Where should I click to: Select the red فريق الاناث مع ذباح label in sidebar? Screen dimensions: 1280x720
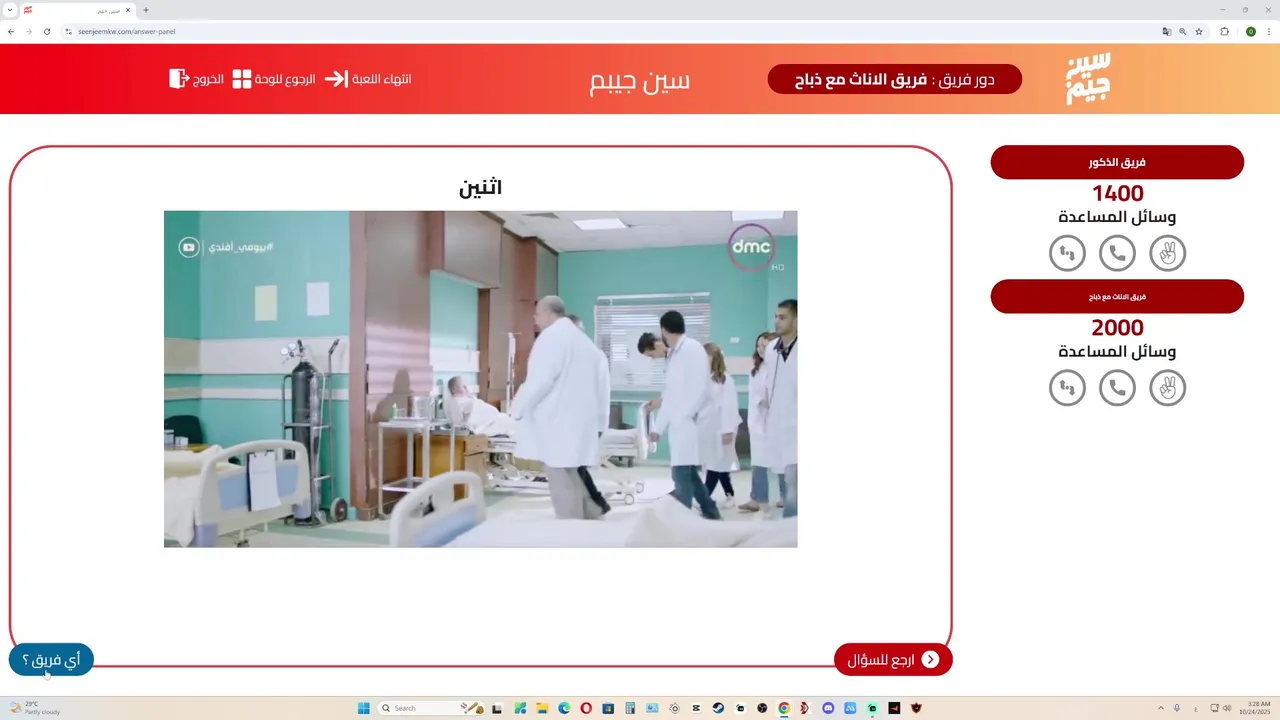pyautogui.click(x=1117, y=296)
